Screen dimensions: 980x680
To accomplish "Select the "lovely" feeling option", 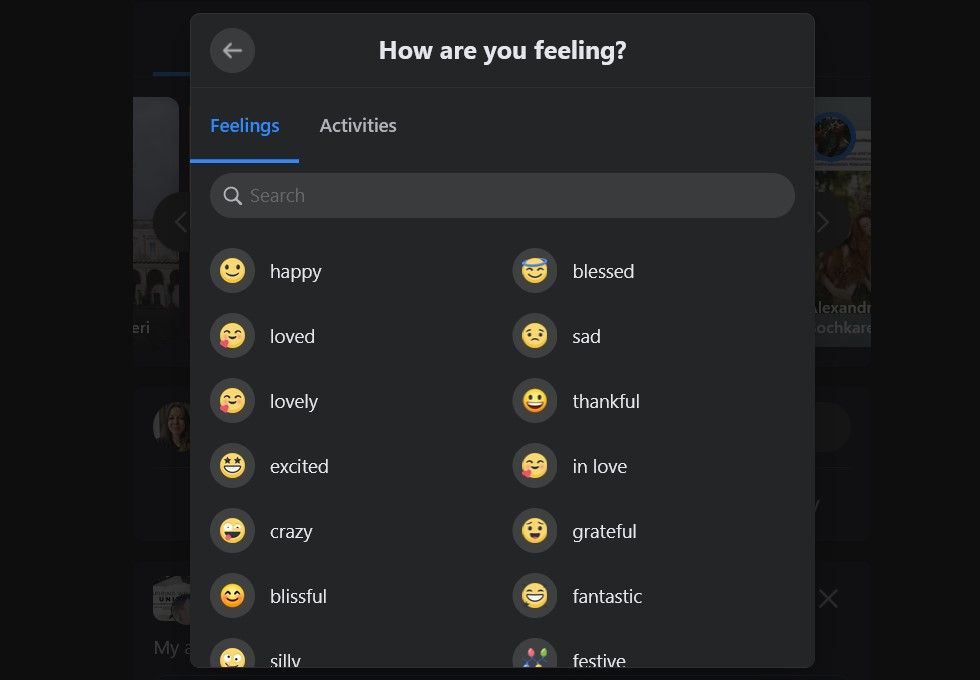I will (294, 401).
